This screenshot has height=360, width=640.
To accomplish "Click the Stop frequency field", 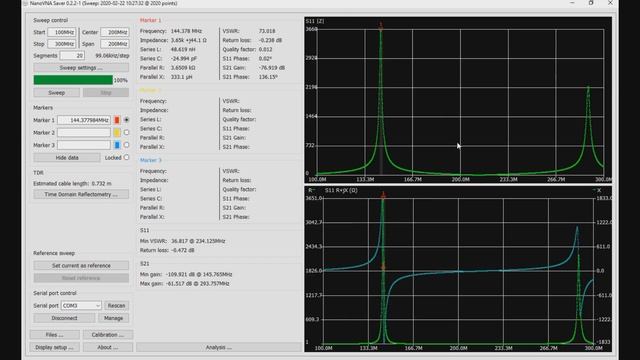I will [x=62, y=44].
